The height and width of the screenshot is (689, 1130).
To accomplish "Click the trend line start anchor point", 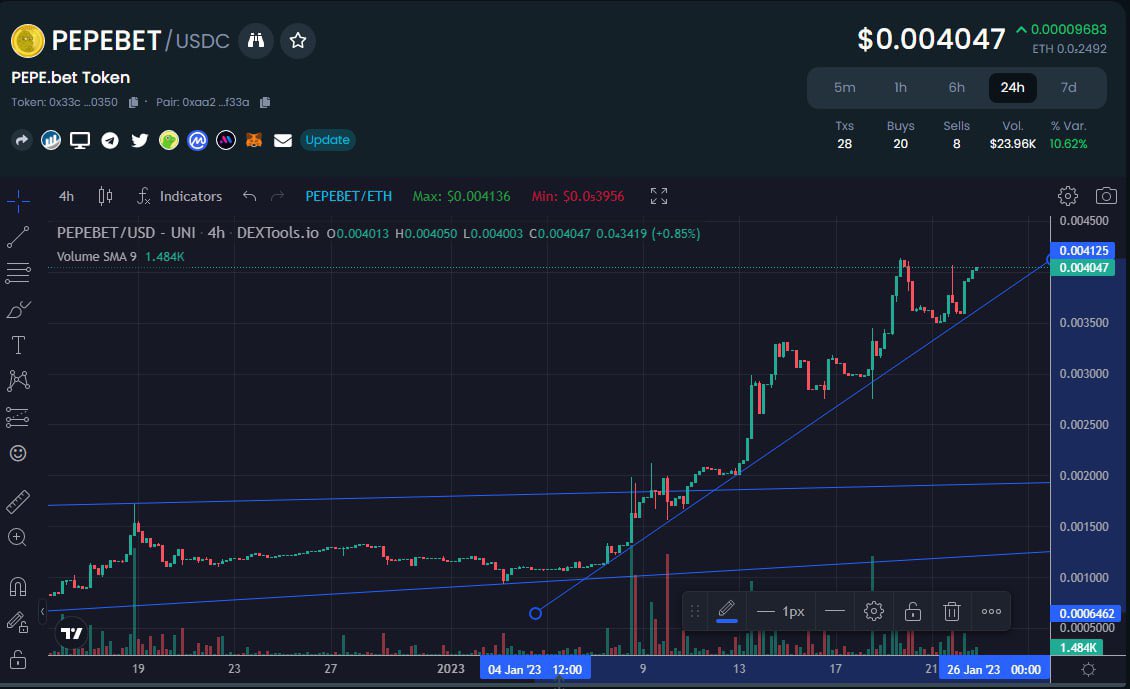I will pos(535,613).
